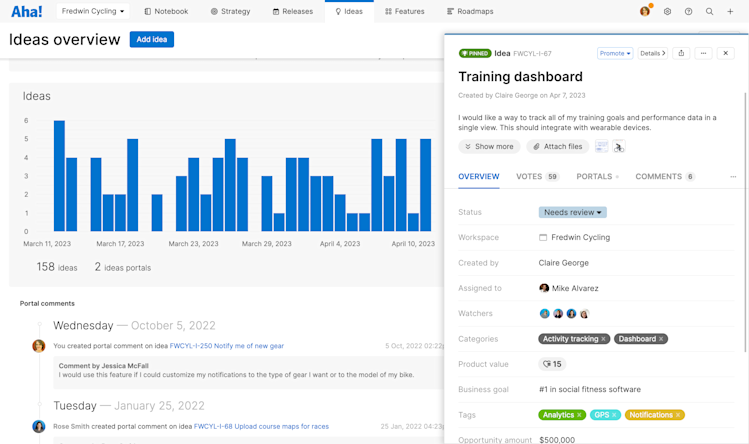The height and width of the screenshot is (444, 749).
Task: Click the Product value score 15
Action: point(552,364)
